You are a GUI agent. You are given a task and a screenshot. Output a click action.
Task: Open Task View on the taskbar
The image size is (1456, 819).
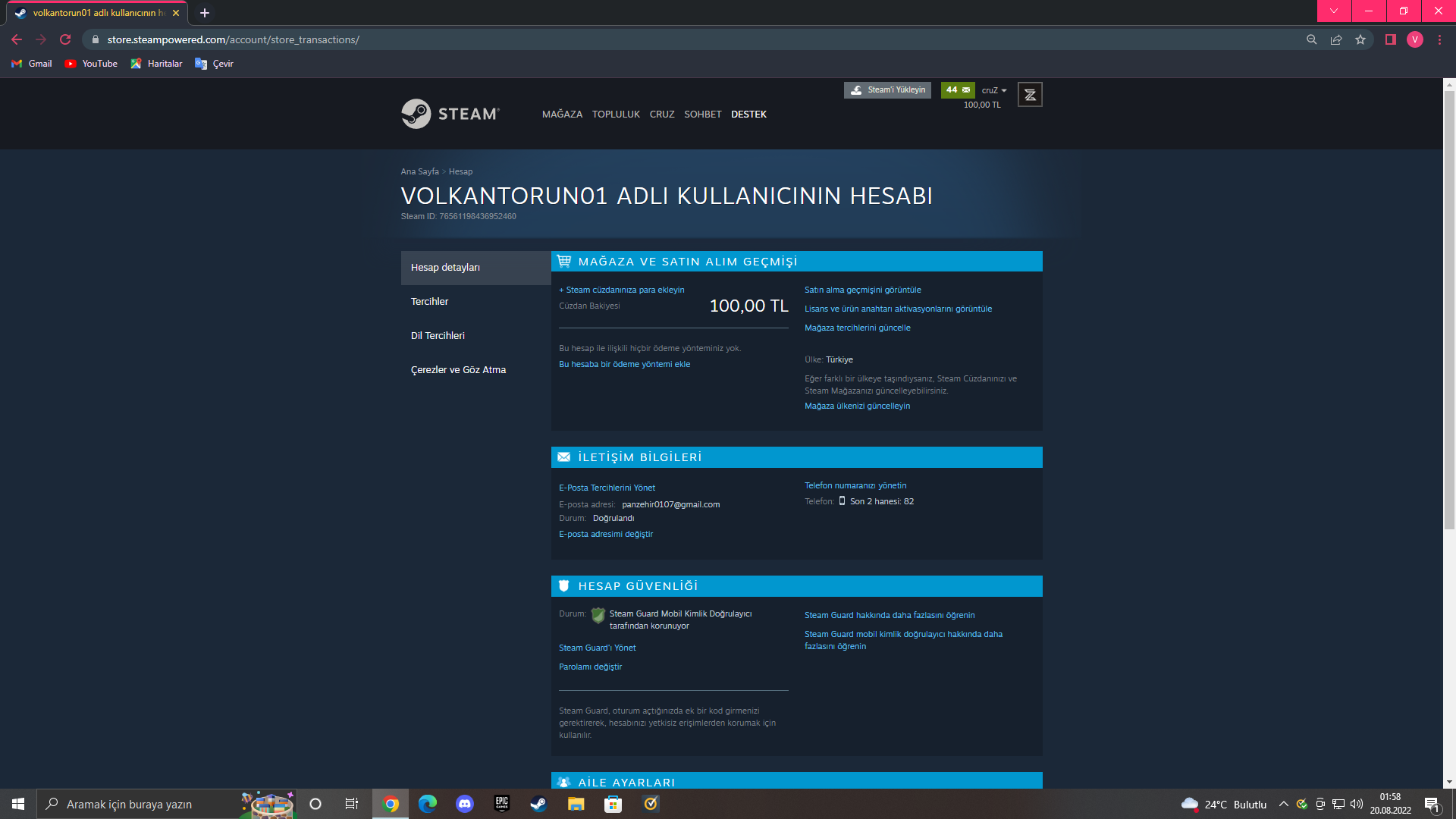coord(352,804)
